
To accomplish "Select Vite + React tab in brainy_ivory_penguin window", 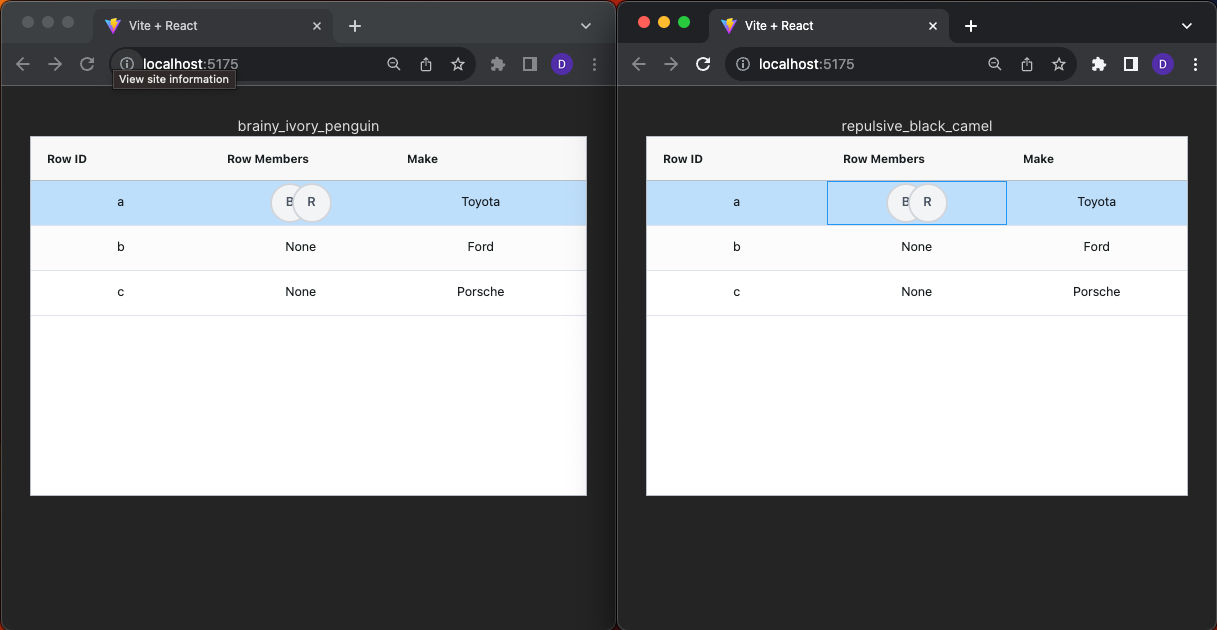I will 214,26.
